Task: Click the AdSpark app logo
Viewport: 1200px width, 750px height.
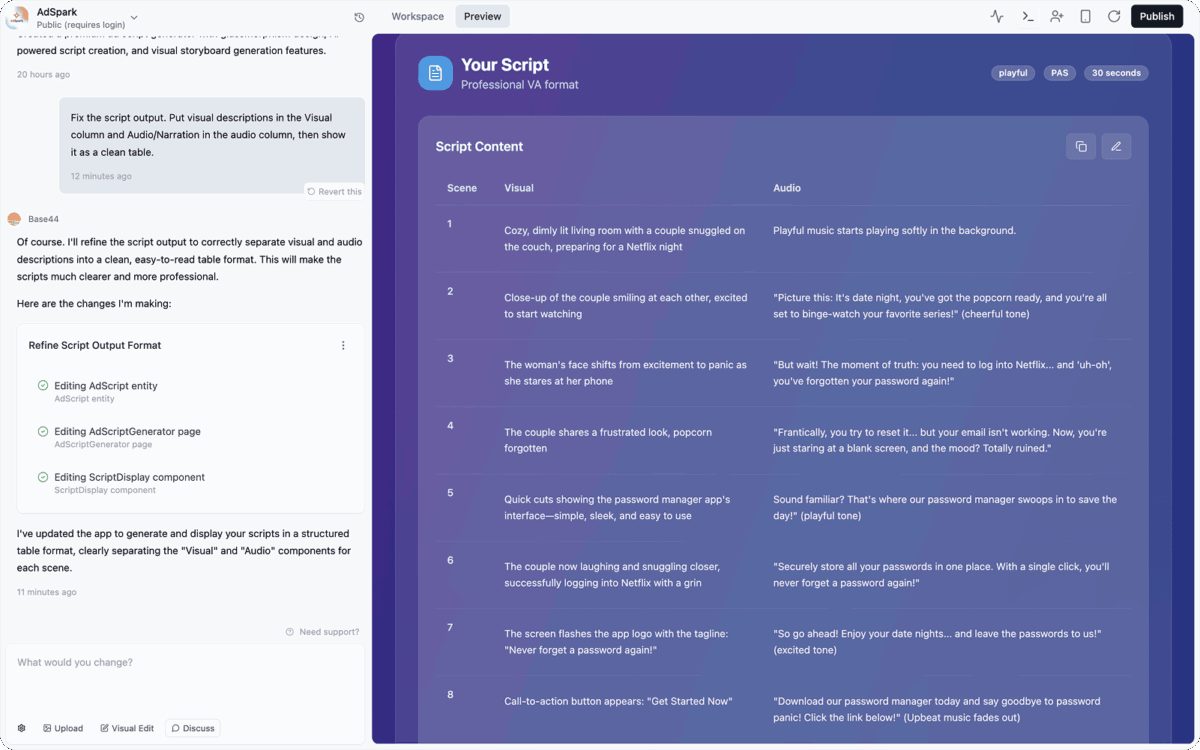Action: click(17, 17)
